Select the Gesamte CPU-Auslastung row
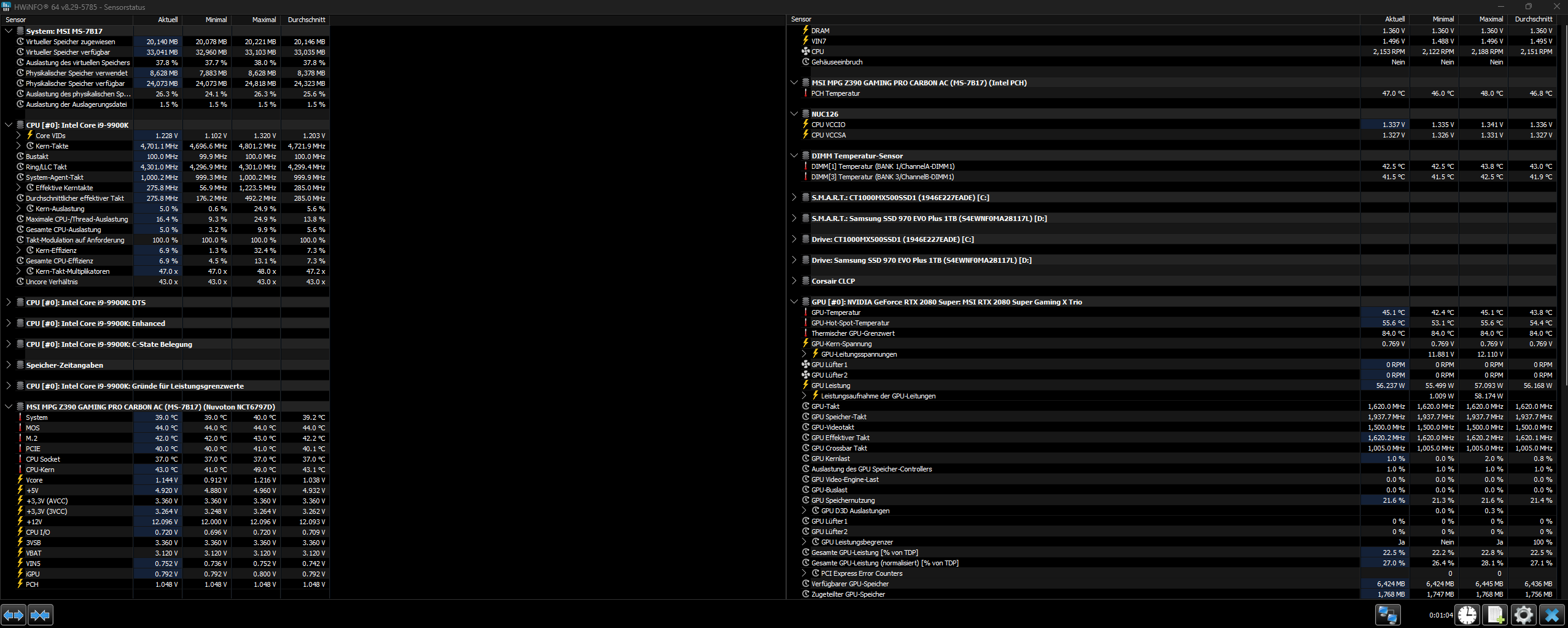This screenshot has height=628, width=1568. pos(165,230)
